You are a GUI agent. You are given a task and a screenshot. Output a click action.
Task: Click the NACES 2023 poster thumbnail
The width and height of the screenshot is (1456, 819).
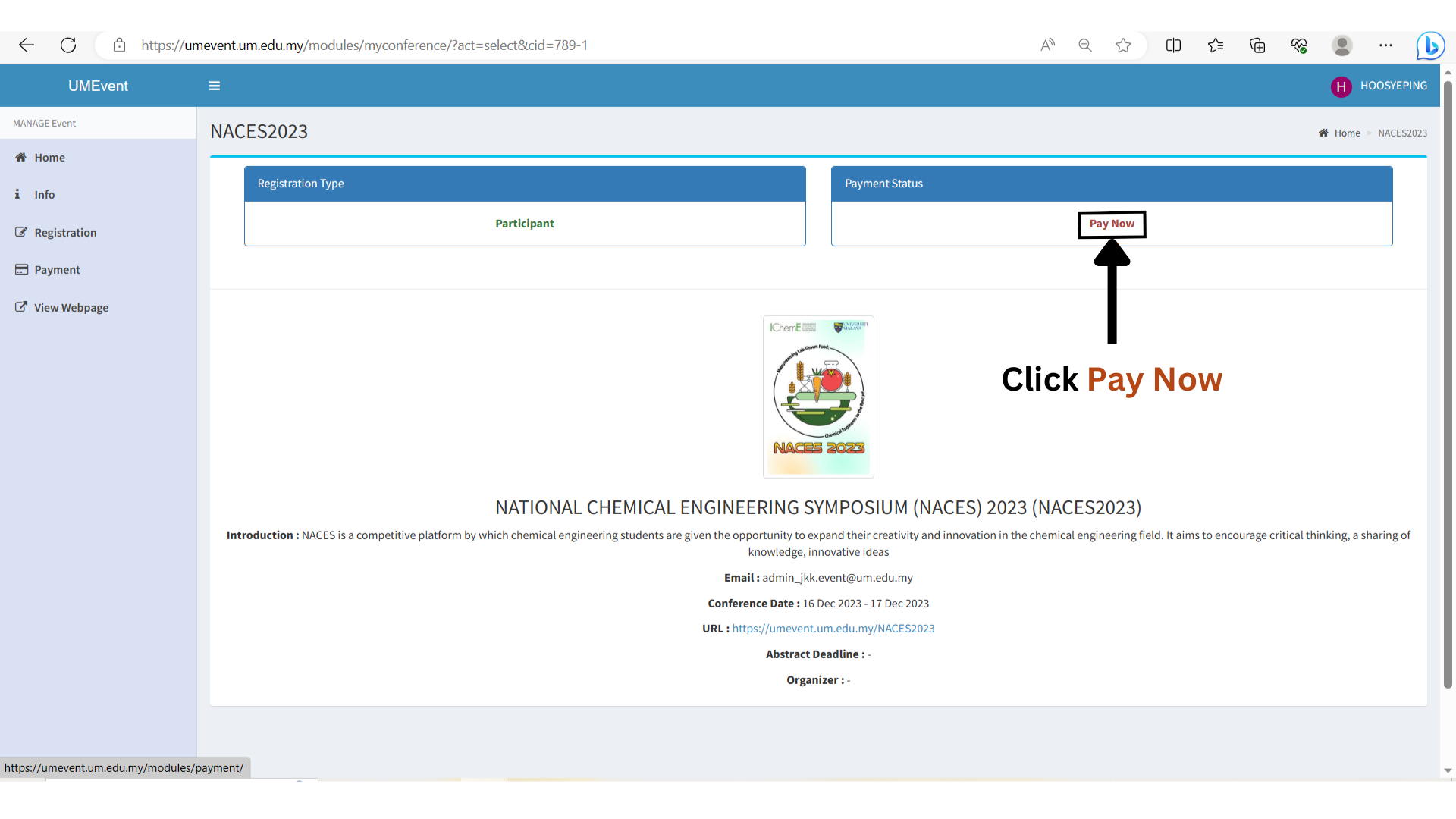point(818,397)
